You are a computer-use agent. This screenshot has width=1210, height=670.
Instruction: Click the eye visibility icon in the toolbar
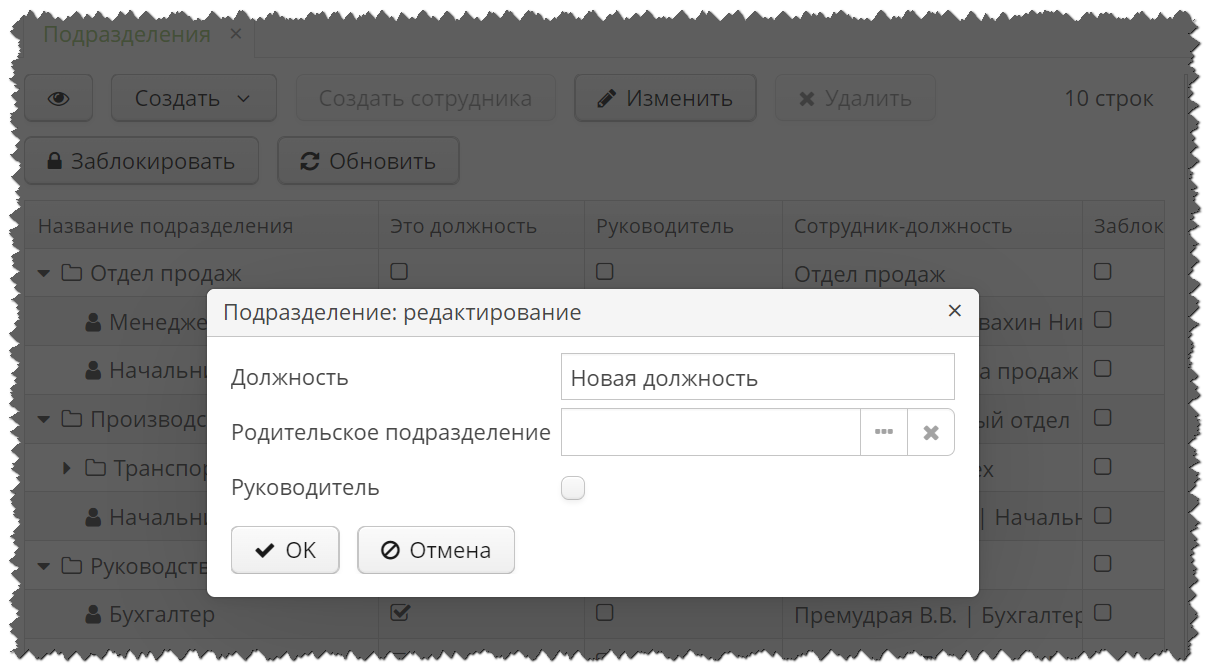pyautogui.click(x=59, y=97)
